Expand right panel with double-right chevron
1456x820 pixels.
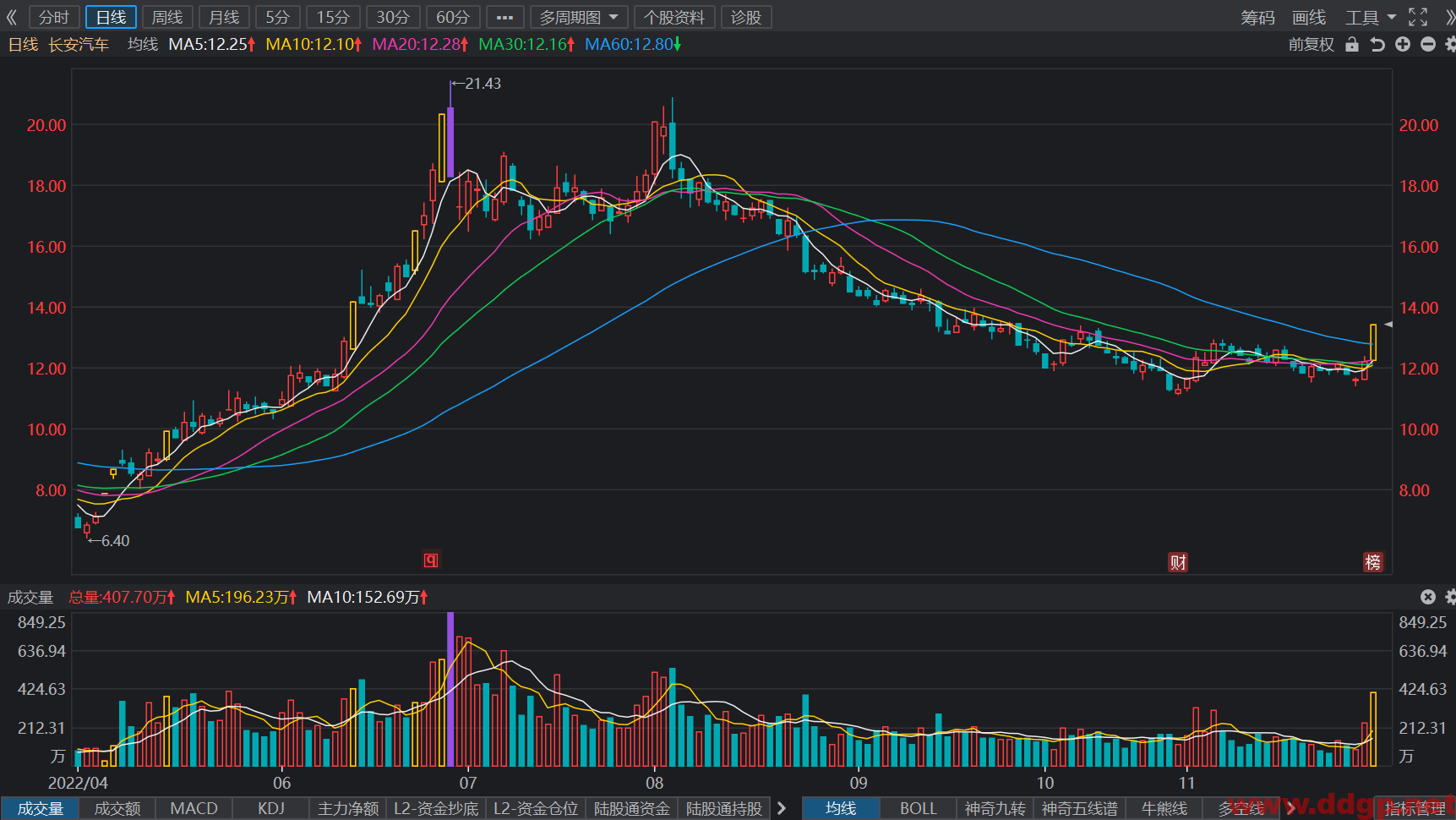(x=1450, y=17)
